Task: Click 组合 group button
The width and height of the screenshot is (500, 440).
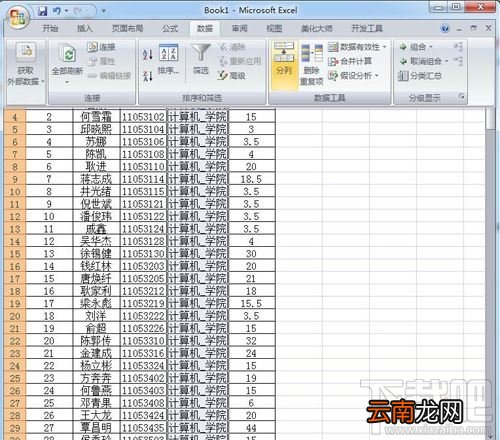Action: [x=413, y=47]
